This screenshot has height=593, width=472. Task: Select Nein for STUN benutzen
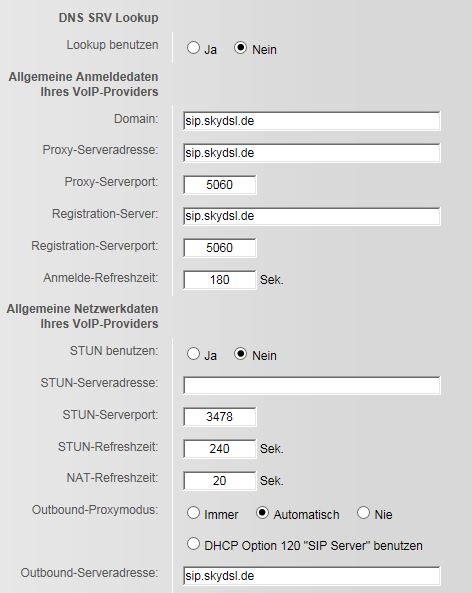pyautogui.click(x=241, y=354)
